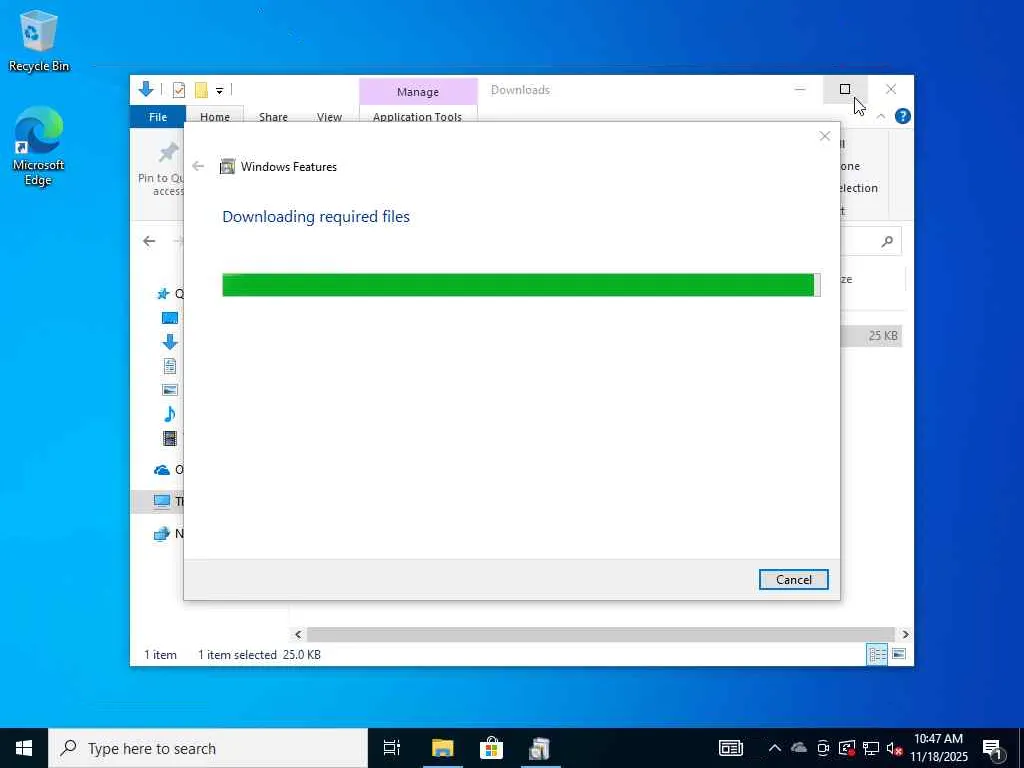Switch to the Home ribbon tab
Viewport: 1024px width, 768px height.
pyautogui.click(x=215, y=117)
